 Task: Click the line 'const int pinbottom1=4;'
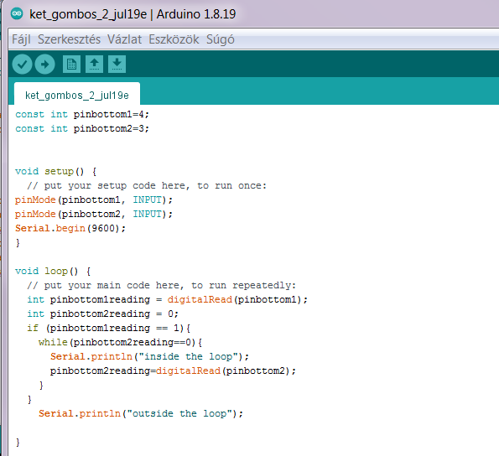(x=82, y=114)
